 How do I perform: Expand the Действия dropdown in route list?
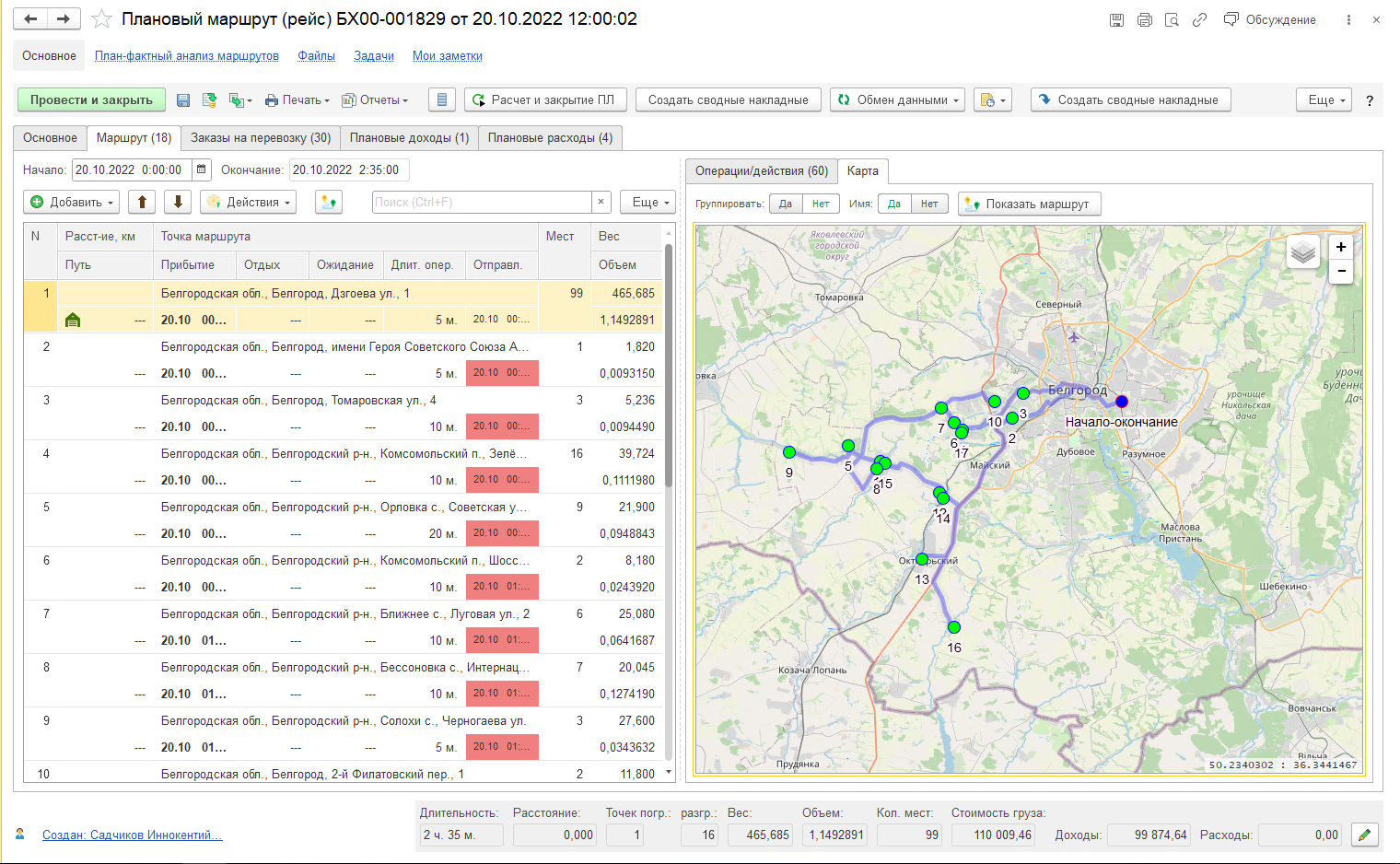(x=249, y=202)
